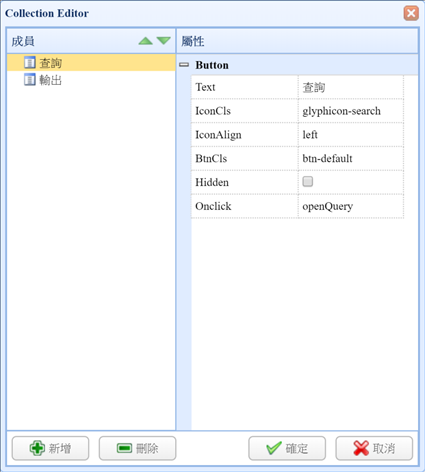
Task: Click the 成員 panel header
Action: coord(91,41)
